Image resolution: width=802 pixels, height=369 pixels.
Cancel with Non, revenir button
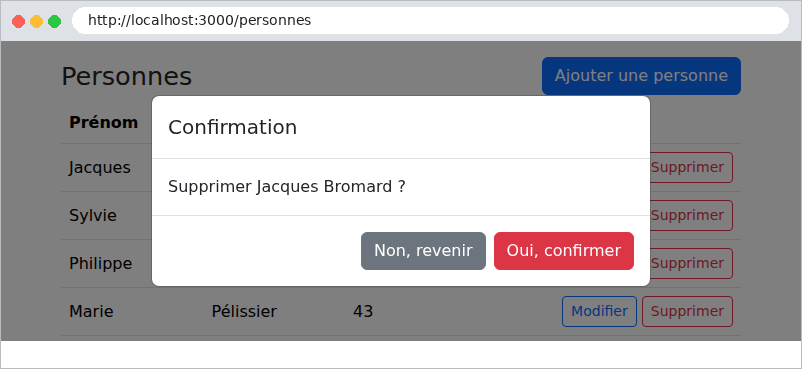pos(424,251)
